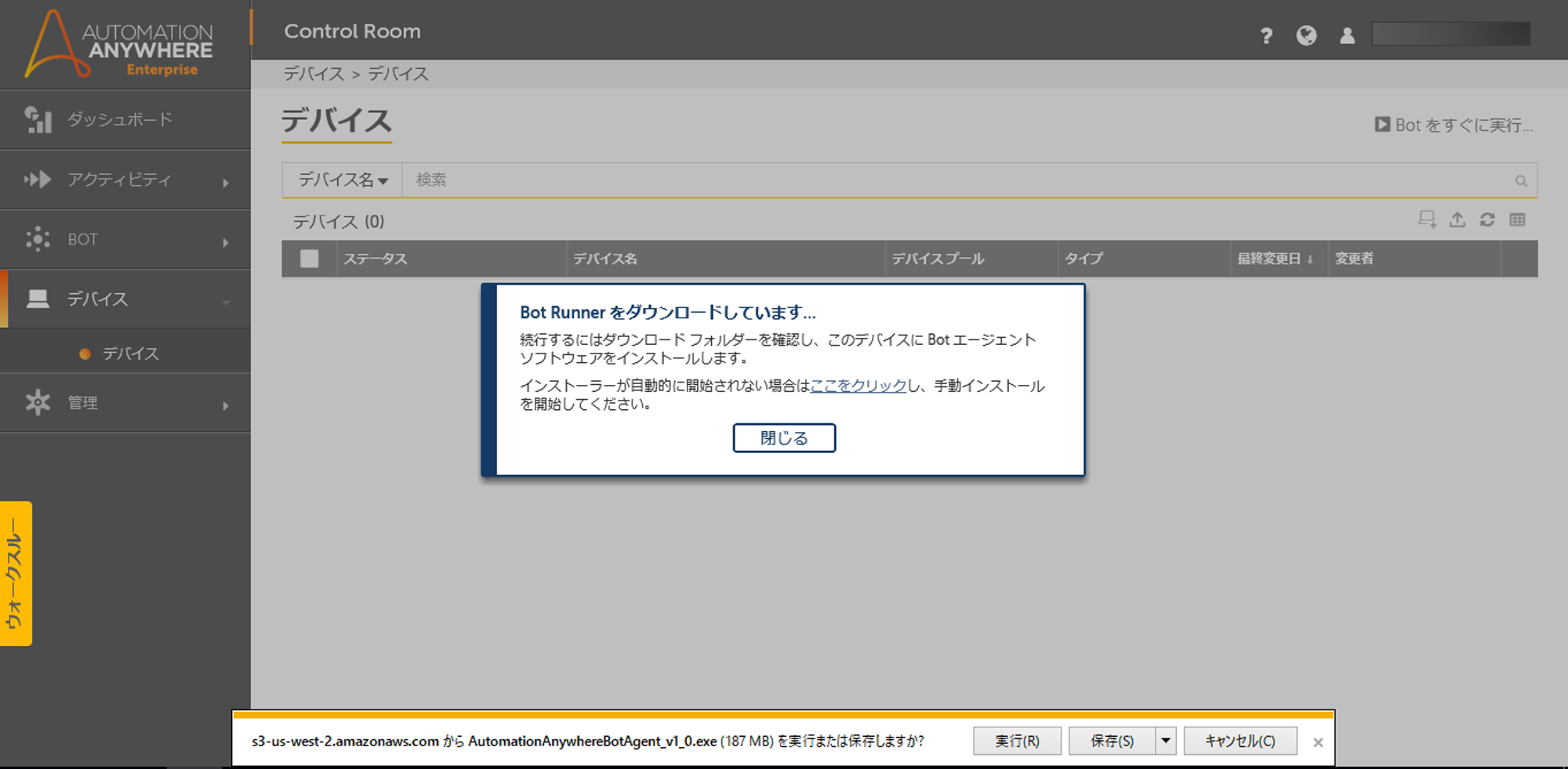Open the help question mark icon
The height and width of the screenshot is (769, 1568).
pyautogui.click(x=1266, y=35)
